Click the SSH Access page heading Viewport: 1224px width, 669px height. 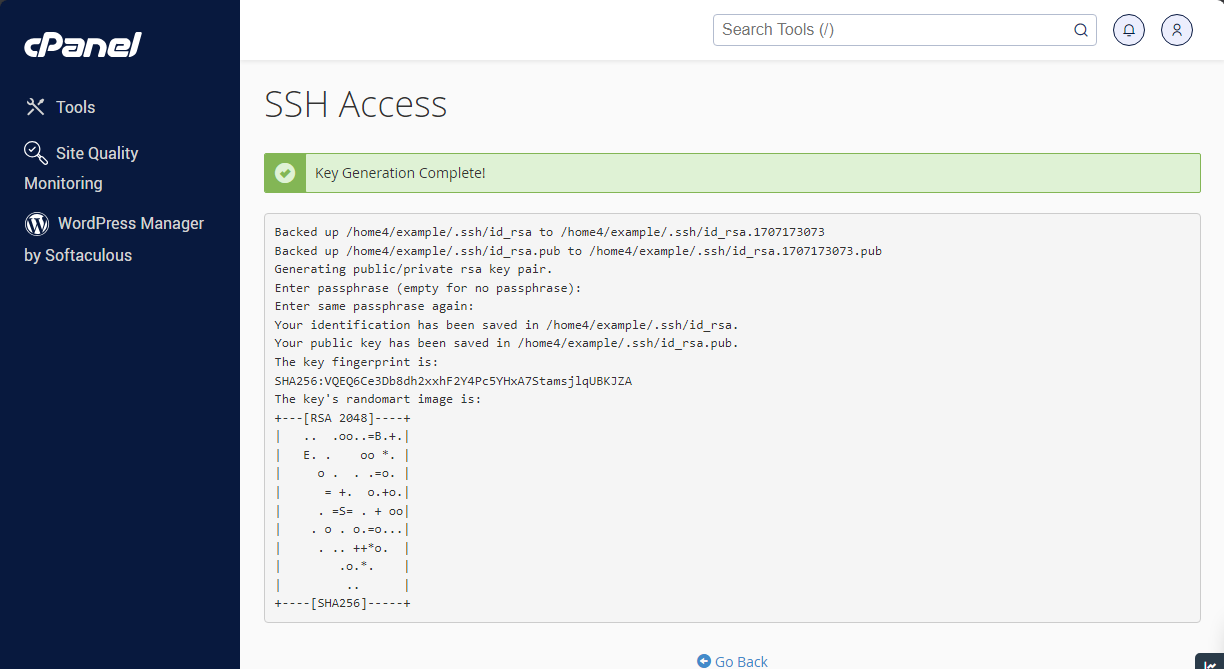(354, 104)
